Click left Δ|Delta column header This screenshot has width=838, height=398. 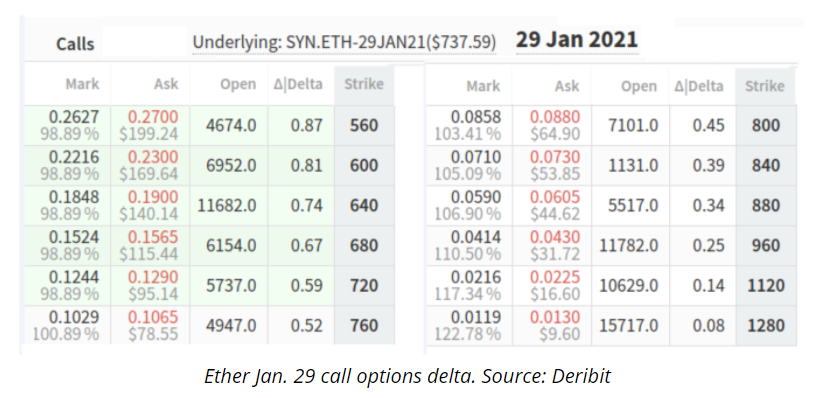pos(298,84)
